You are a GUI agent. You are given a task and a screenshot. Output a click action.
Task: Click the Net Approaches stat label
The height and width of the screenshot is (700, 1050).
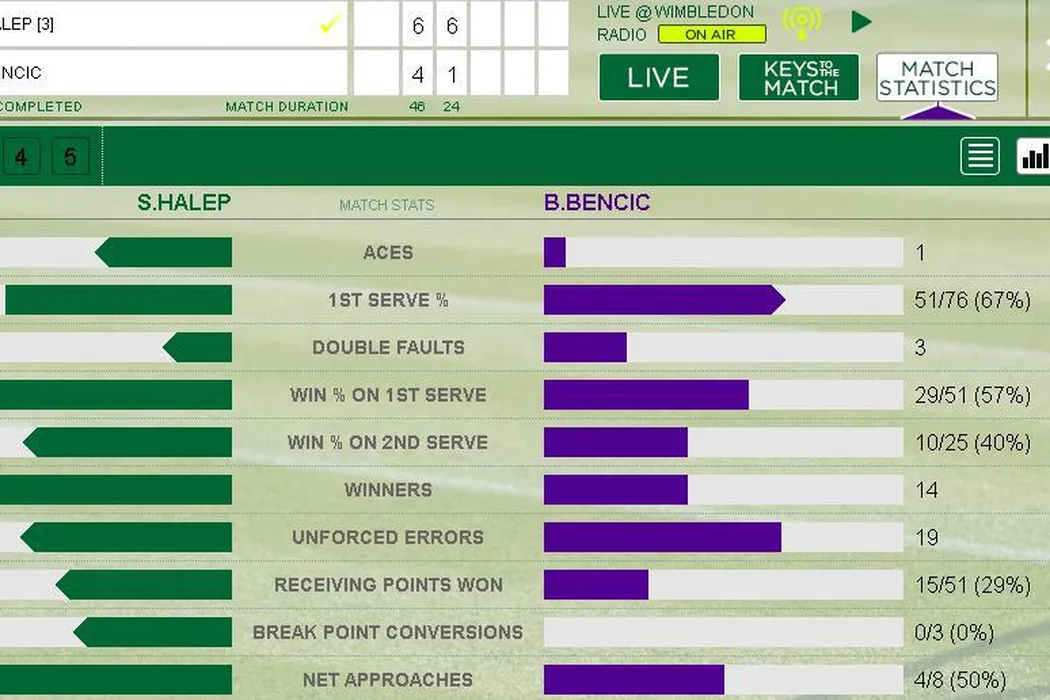tap(388, 680)
